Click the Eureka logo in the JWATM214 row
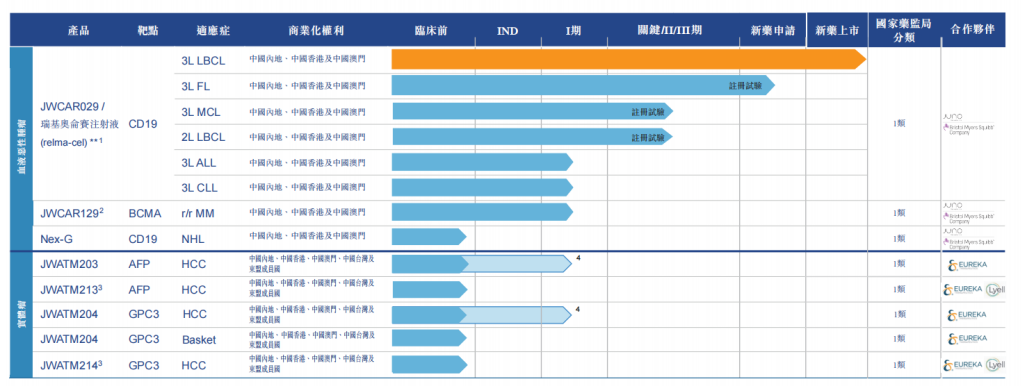 962,365
